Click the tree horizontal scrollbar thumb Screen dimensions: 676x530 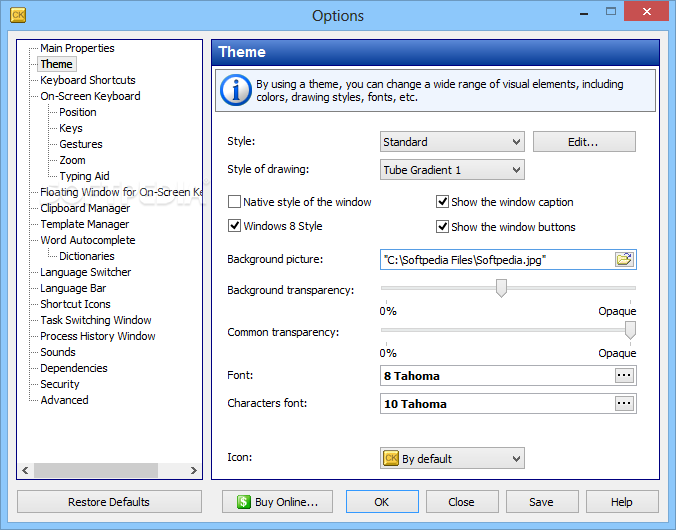pos(96,470)
